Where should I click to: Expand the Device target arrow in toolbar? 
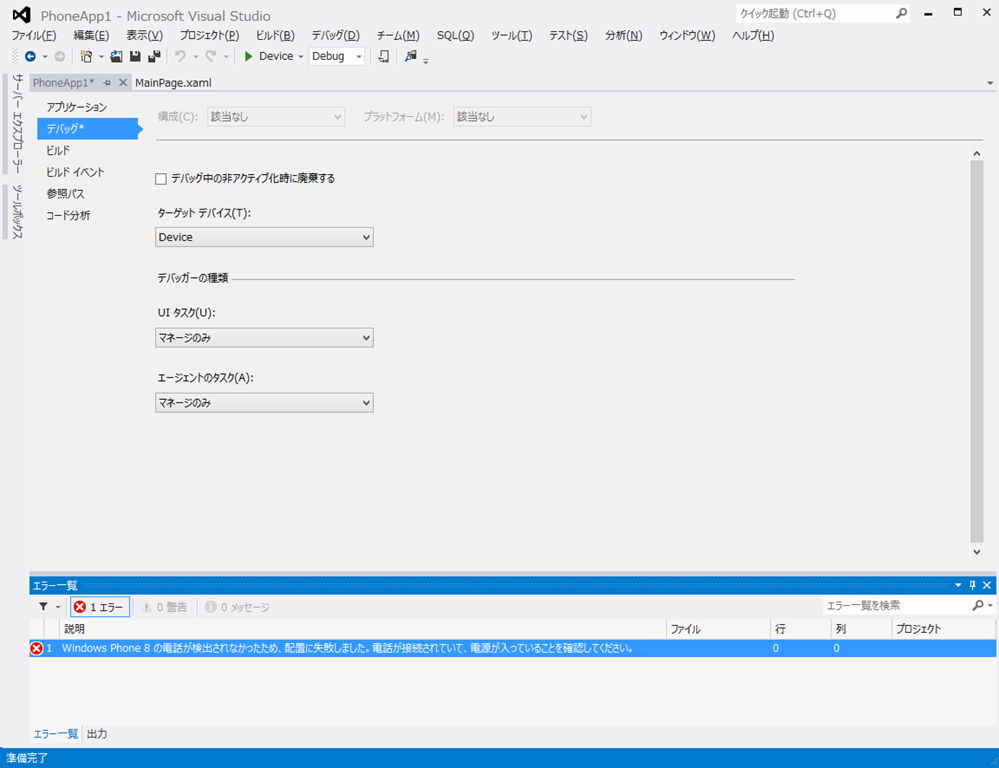pyautogui.click(x=301, y=57)
